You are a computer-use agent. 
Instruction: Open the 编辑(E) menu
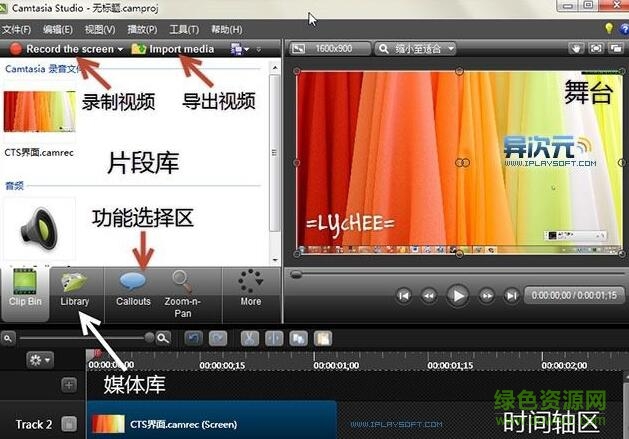click(x=58, y=29)
